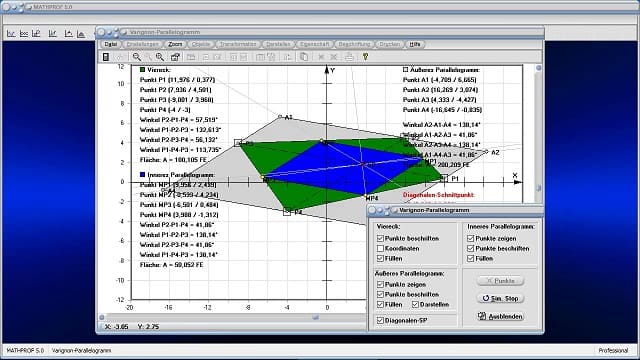Toggle Punkte zeigen under Inneres Parallelogramm

click(x=471, y=238)
